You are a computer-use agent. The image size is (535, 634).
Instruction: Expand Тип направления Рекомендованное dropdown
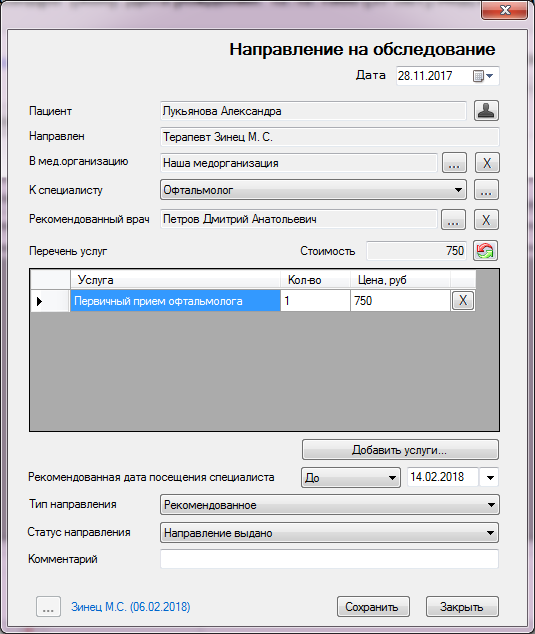point(330,505)
